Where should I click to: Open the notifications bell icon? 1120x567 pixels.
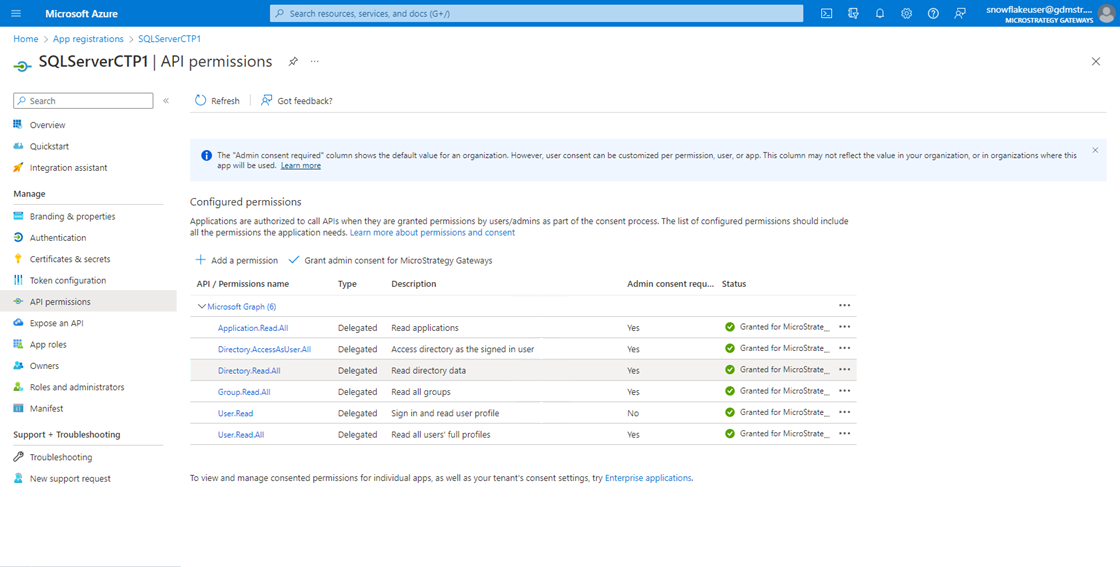pos(879,13)
